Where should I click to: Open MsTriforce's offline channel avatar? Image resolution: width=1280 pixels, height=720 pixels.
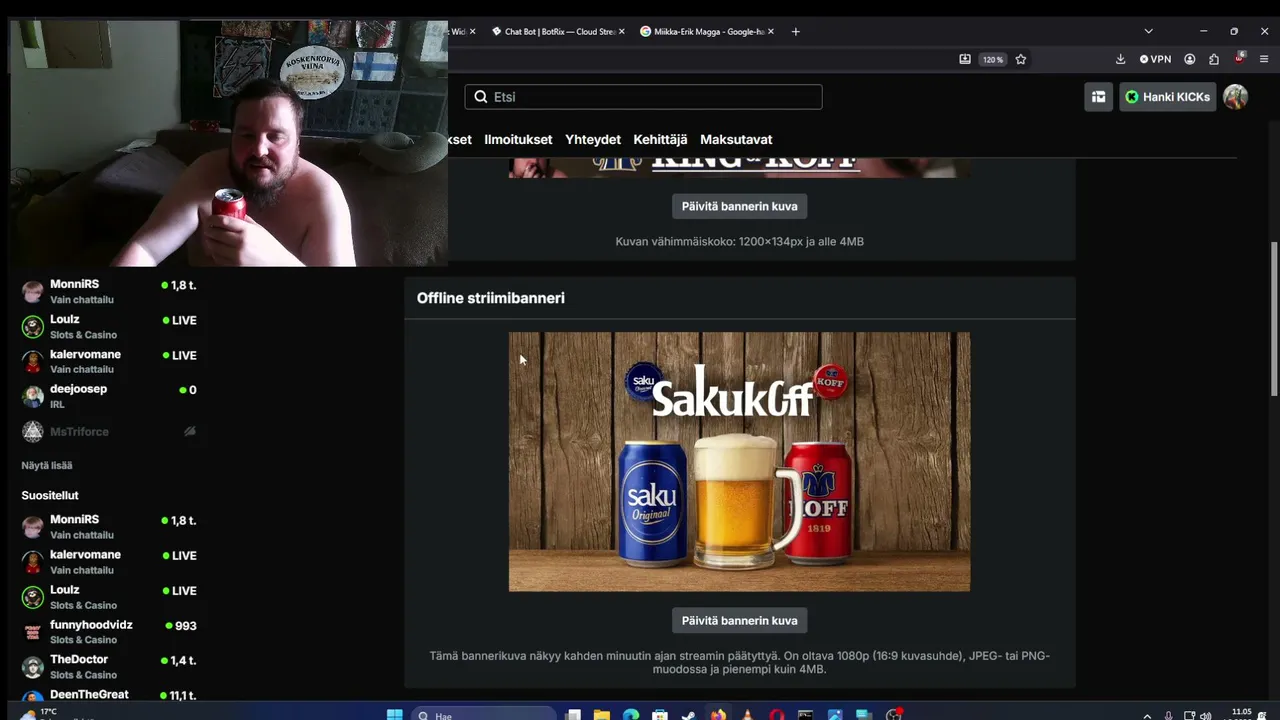[33, 432]
